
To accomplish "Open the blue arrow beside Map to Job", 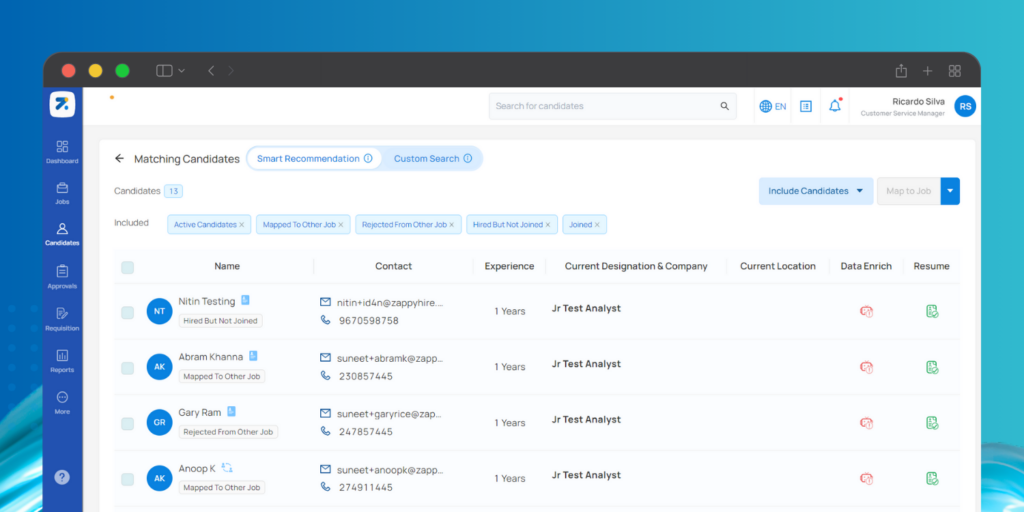I will click(x=950, y=191).
